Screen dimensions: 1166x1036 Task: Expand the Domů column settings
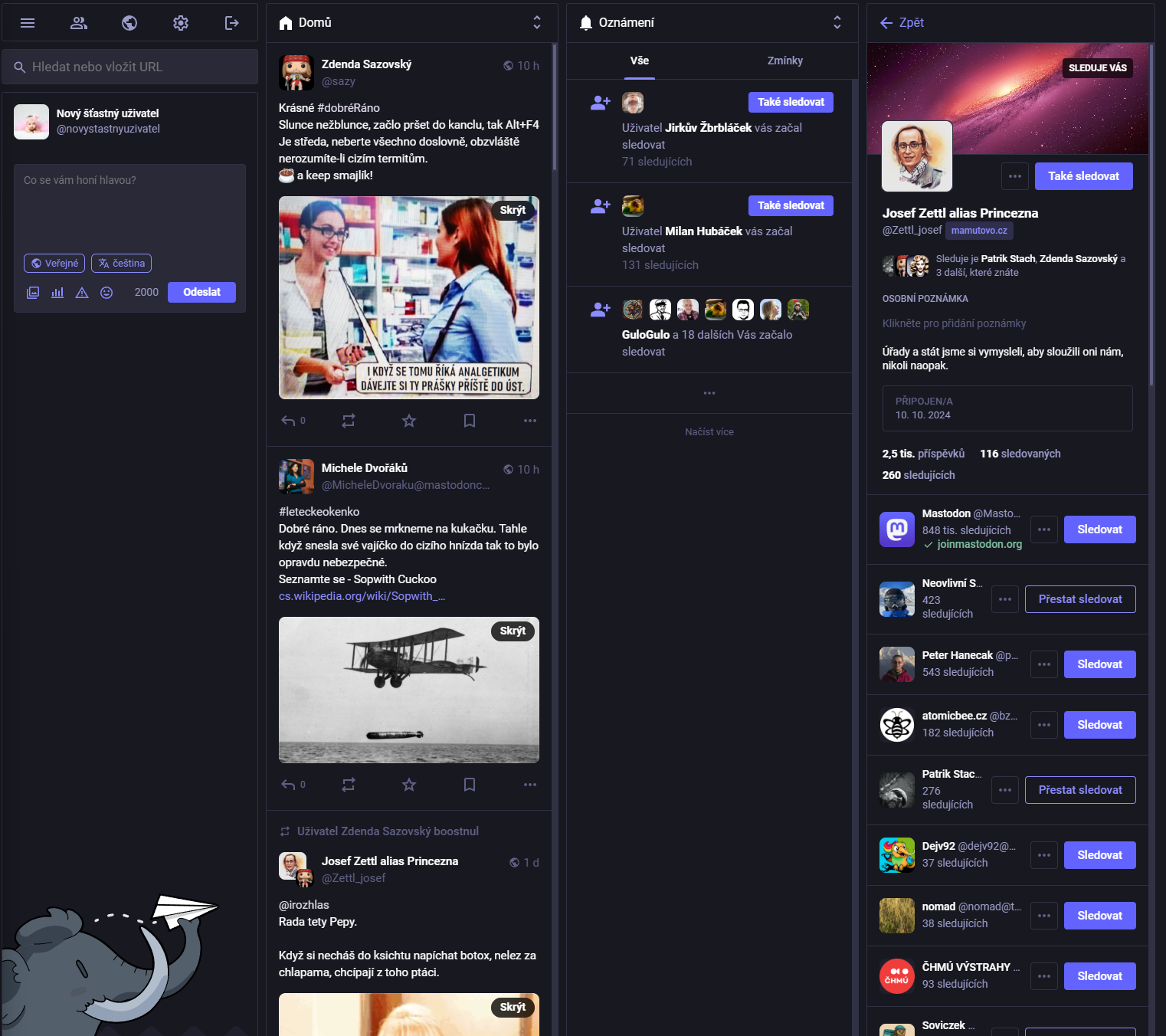(537, 23)
